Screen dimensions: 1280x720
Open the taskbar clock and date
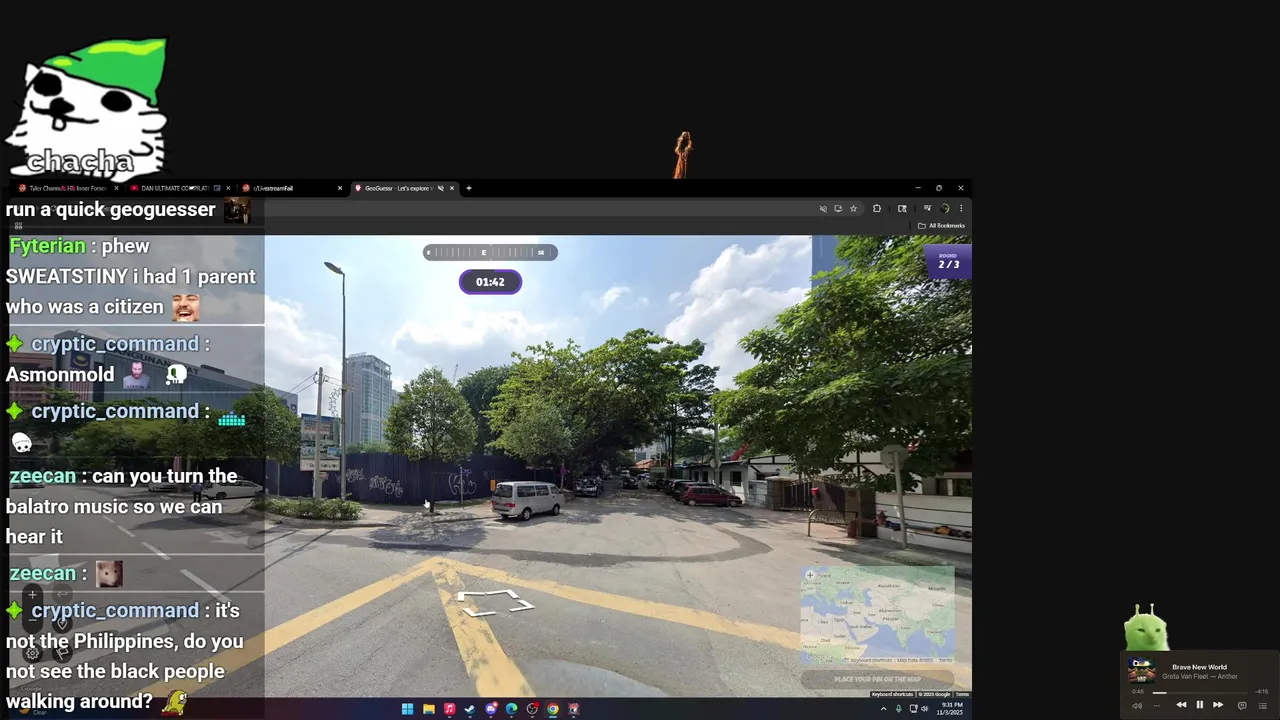pos(952,708)
